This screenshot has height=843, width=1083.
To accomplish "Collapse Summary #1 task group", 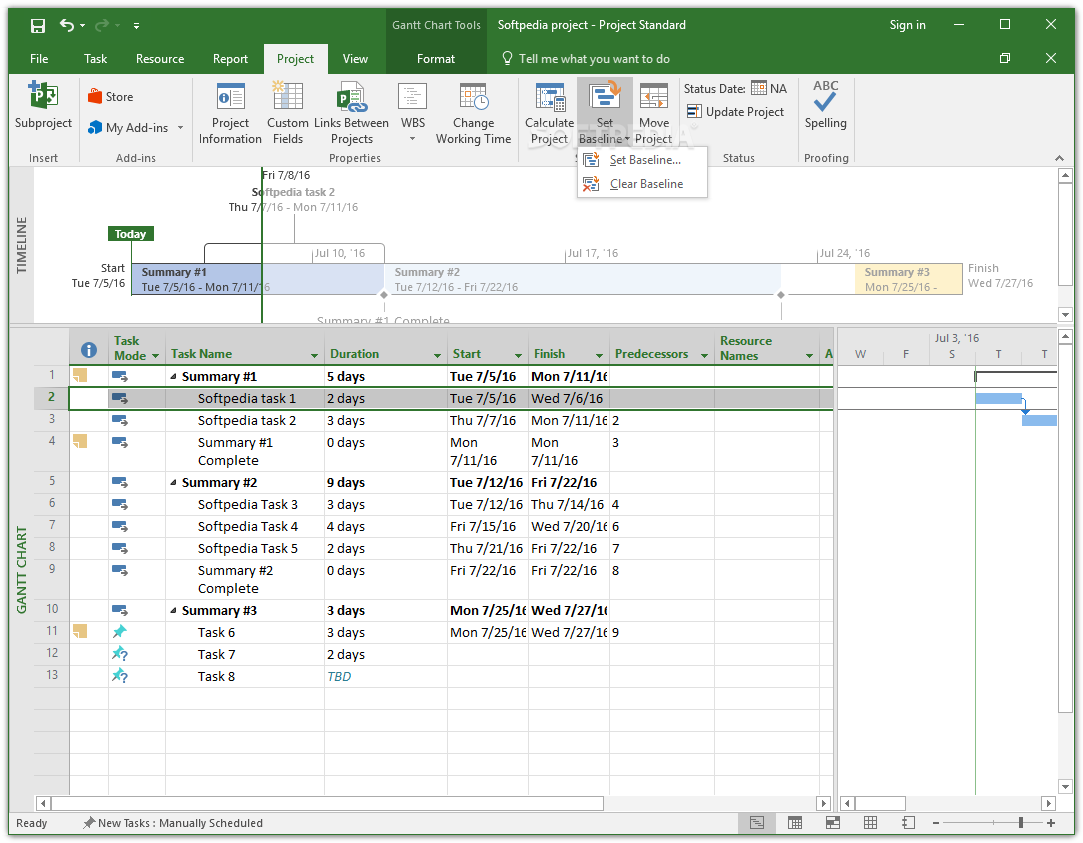I will click(173, 377).
